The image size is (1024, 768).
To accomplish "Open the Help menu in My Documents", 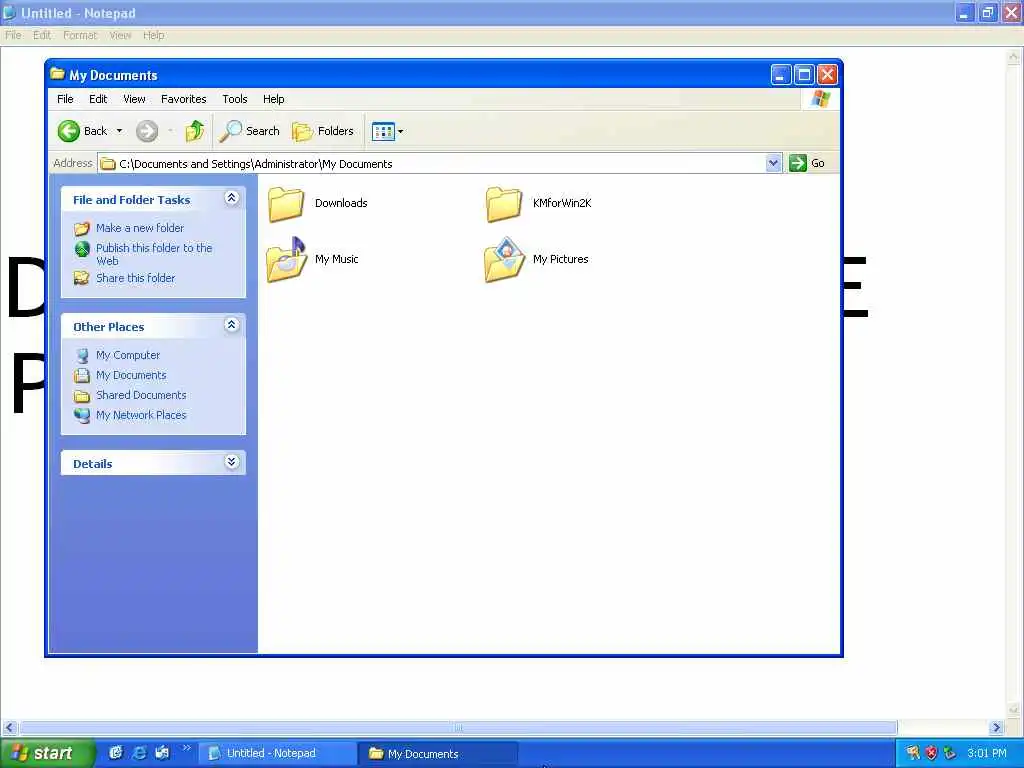I will (x=274, y=99).
